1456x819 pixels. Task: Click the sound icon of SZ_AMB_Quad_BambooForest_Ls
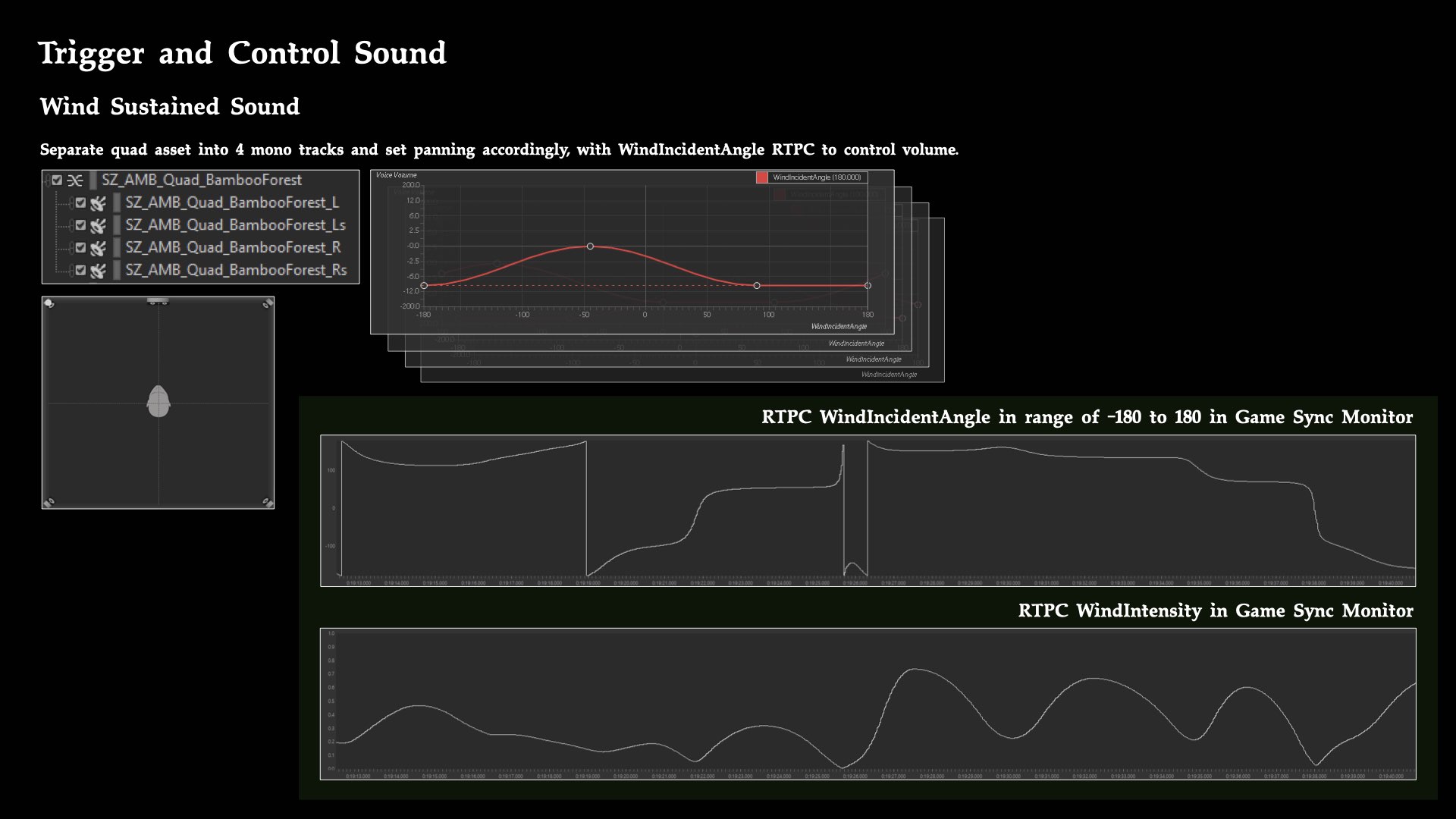[98, 225]
